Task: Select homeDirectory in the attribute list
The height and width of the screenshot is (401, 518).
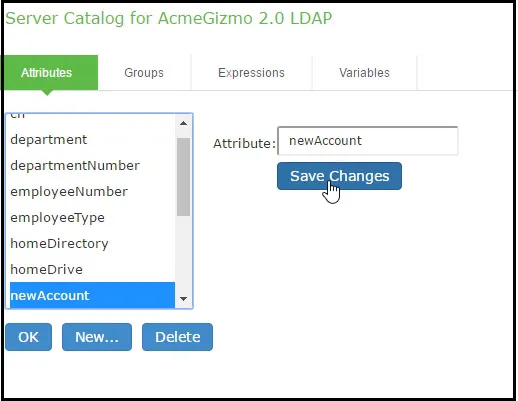Action: click(92, 244)
